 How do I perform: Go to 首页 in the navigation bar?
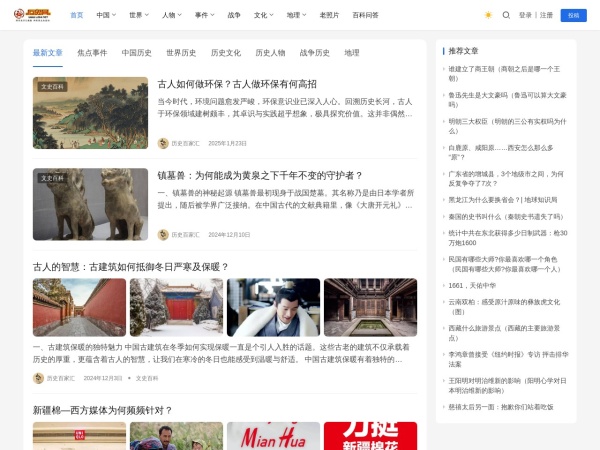click(77, 15)
